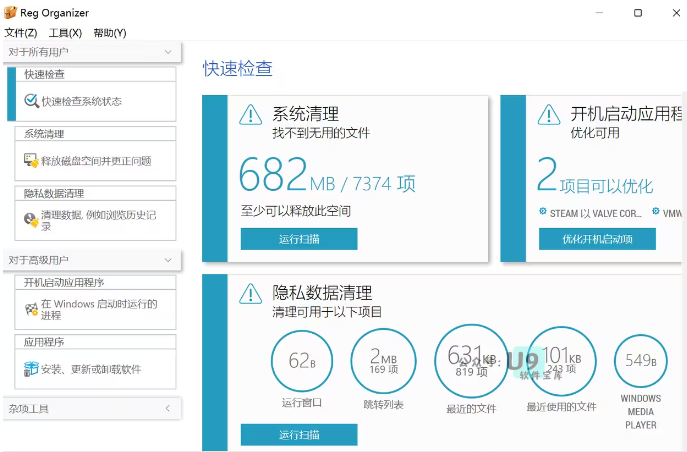Click the 优化开机启动项 button
Viewport: 687px width, 452px height.
[597, 239]
